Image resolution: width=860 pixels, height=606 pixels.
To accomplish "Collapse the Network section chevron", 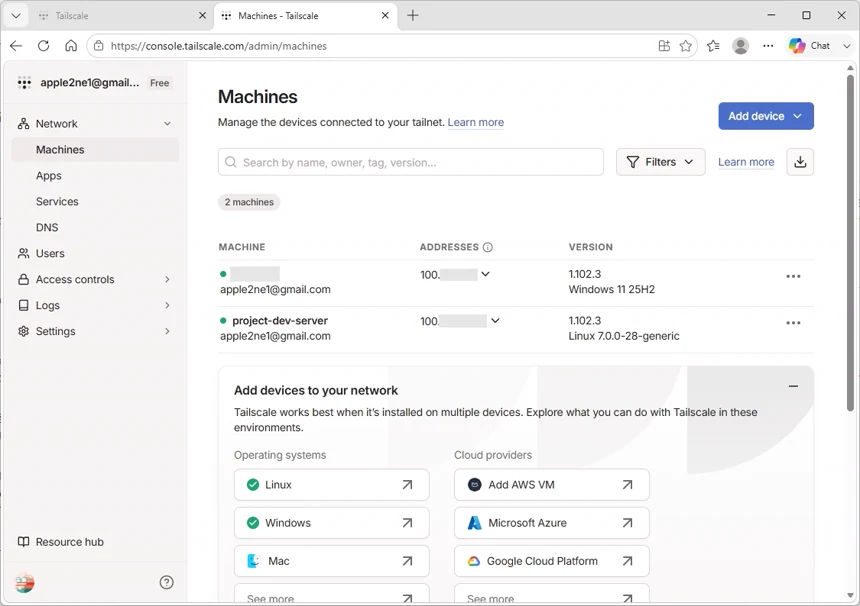I will pos(167,124).
